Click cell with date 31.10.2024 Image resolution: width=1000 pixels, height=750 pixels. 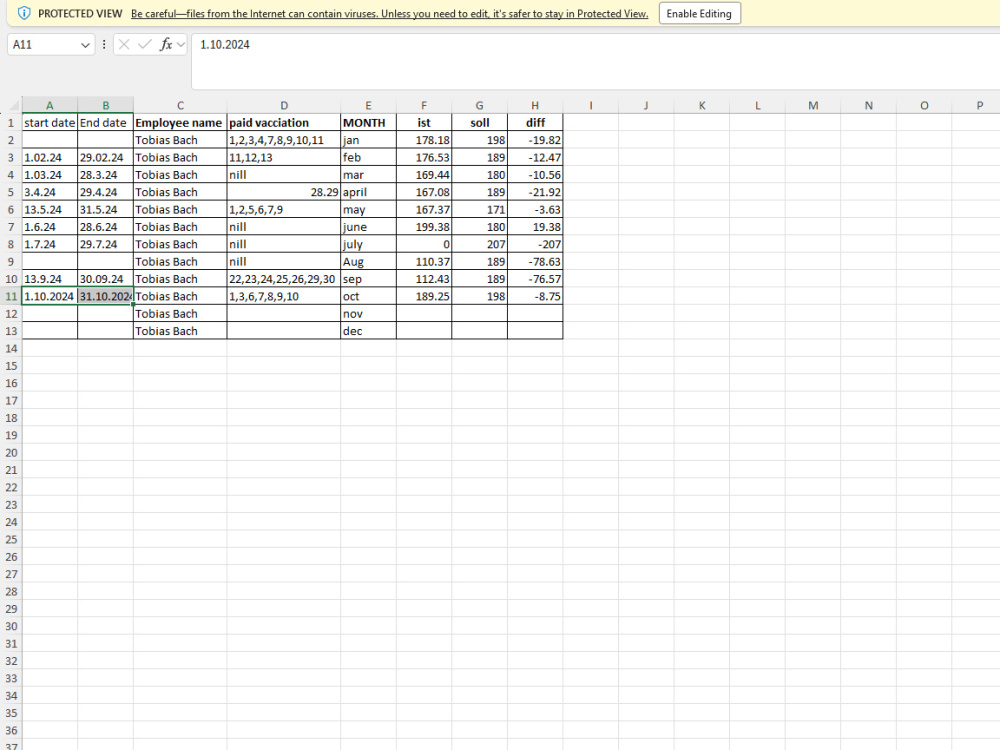(x=105, y=296)
